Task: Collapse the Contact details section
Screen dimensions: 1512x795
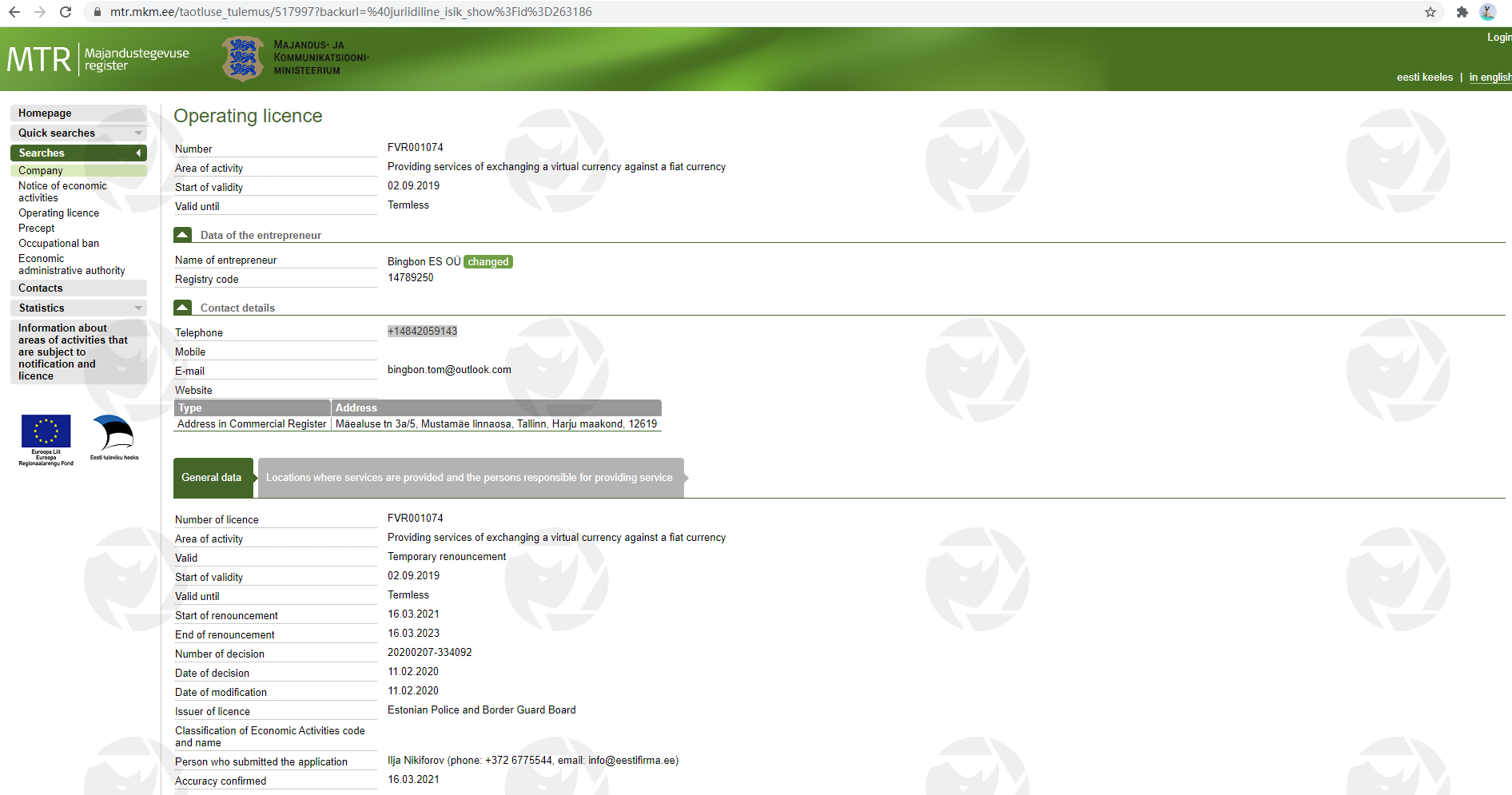Action: click(x=183, y=308)
